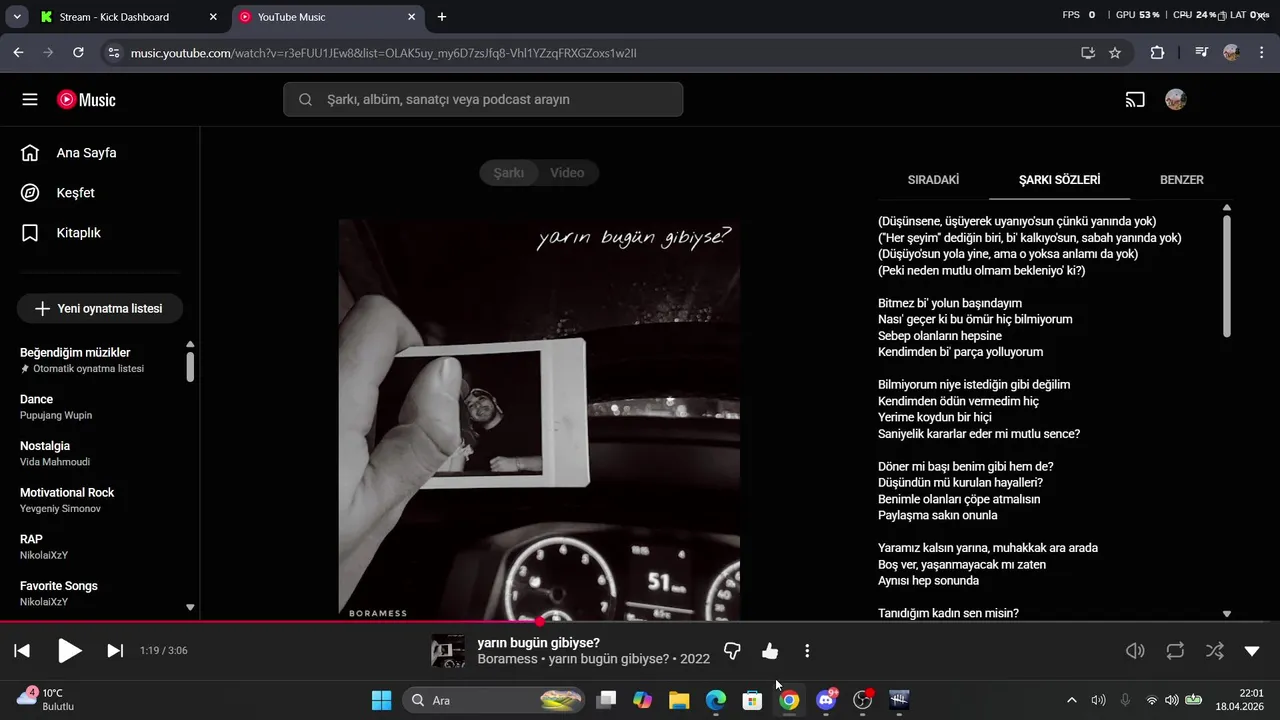Open YouTube Music account avatar menu
This screenshot has height=720, width=1280.
tap(1176, 100)
